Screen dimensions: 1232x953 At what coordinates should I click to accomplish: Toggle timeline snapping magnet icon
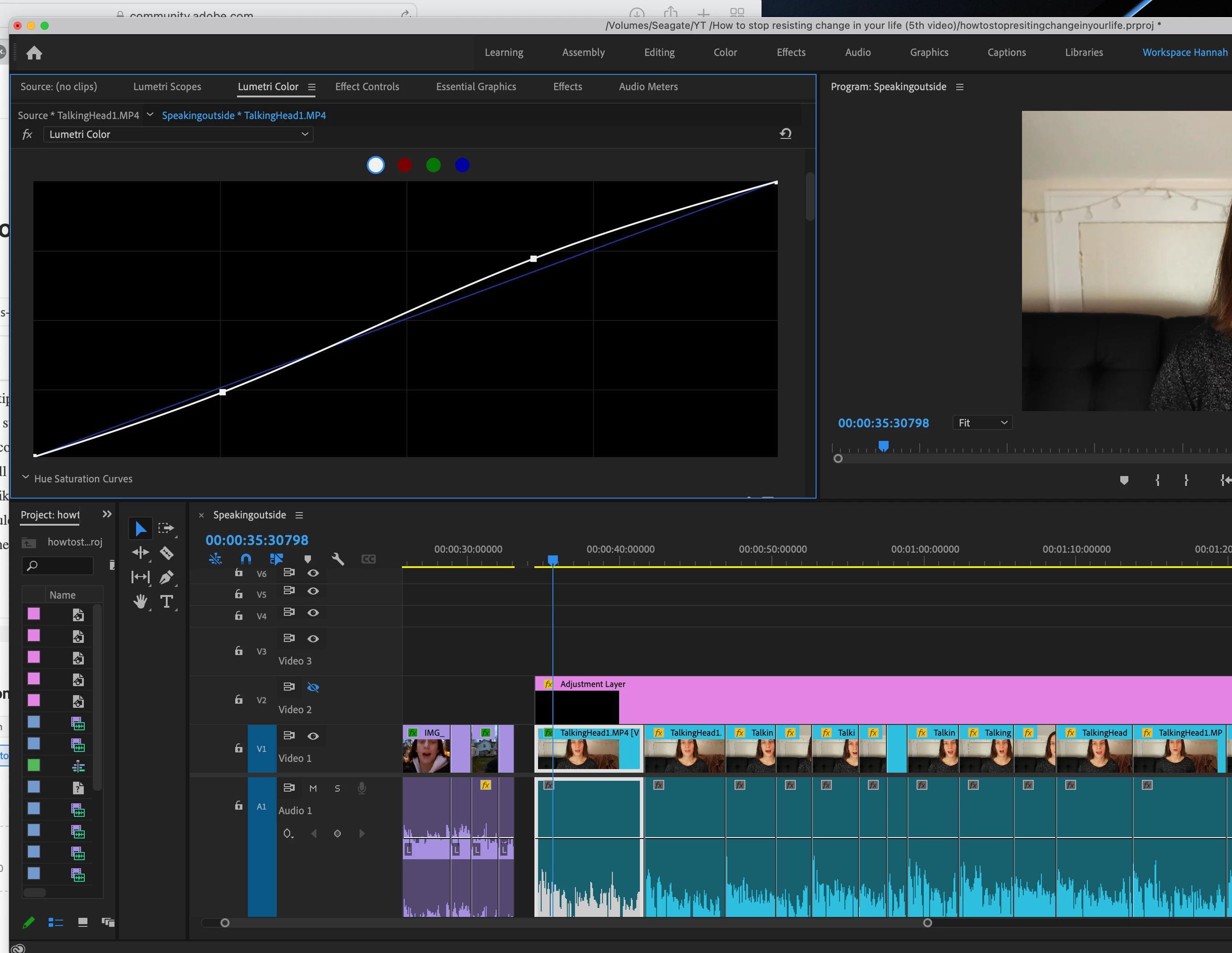click(246, 559)
